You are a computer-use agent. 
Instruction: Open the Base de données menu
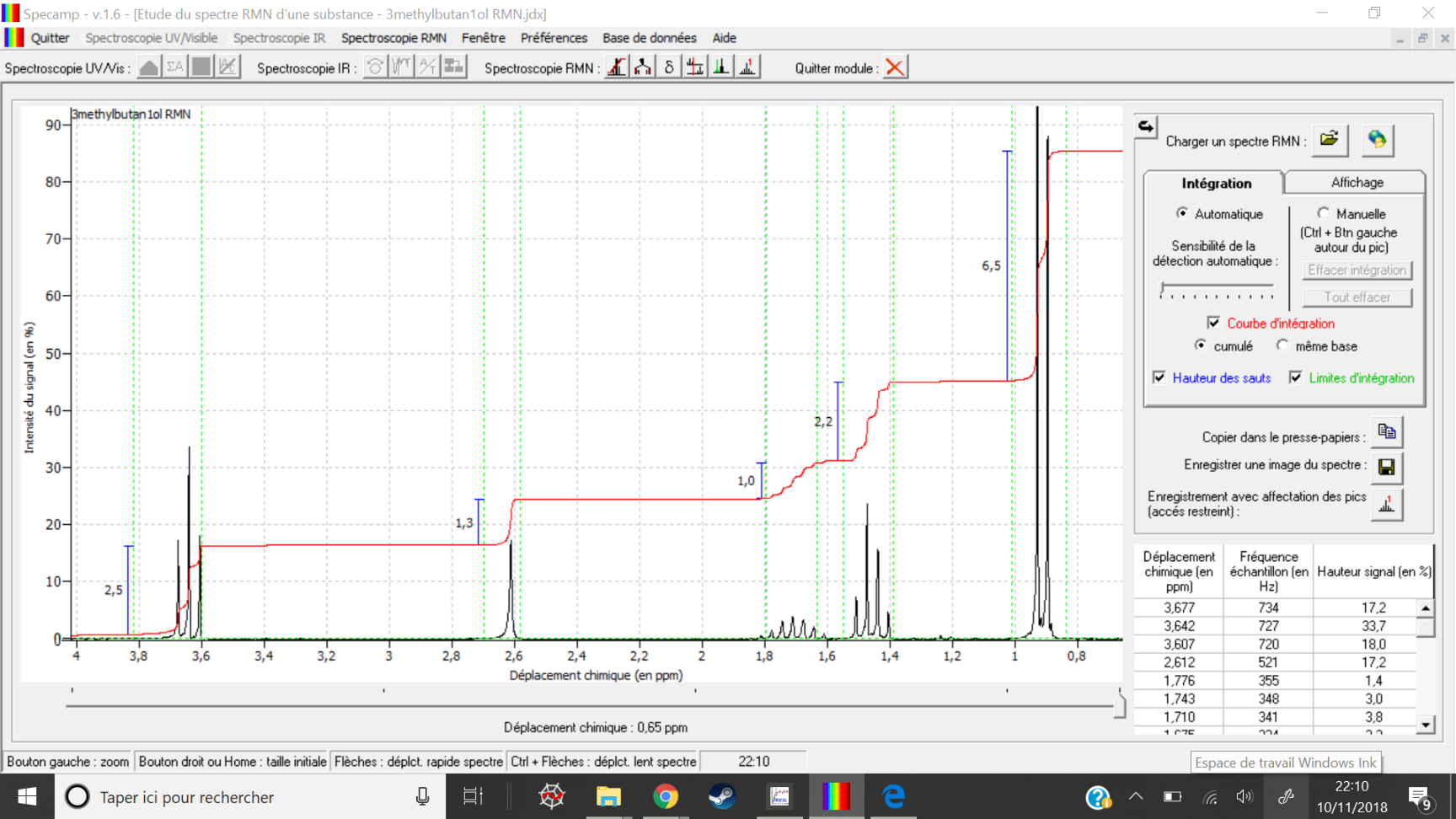(650, 38)
